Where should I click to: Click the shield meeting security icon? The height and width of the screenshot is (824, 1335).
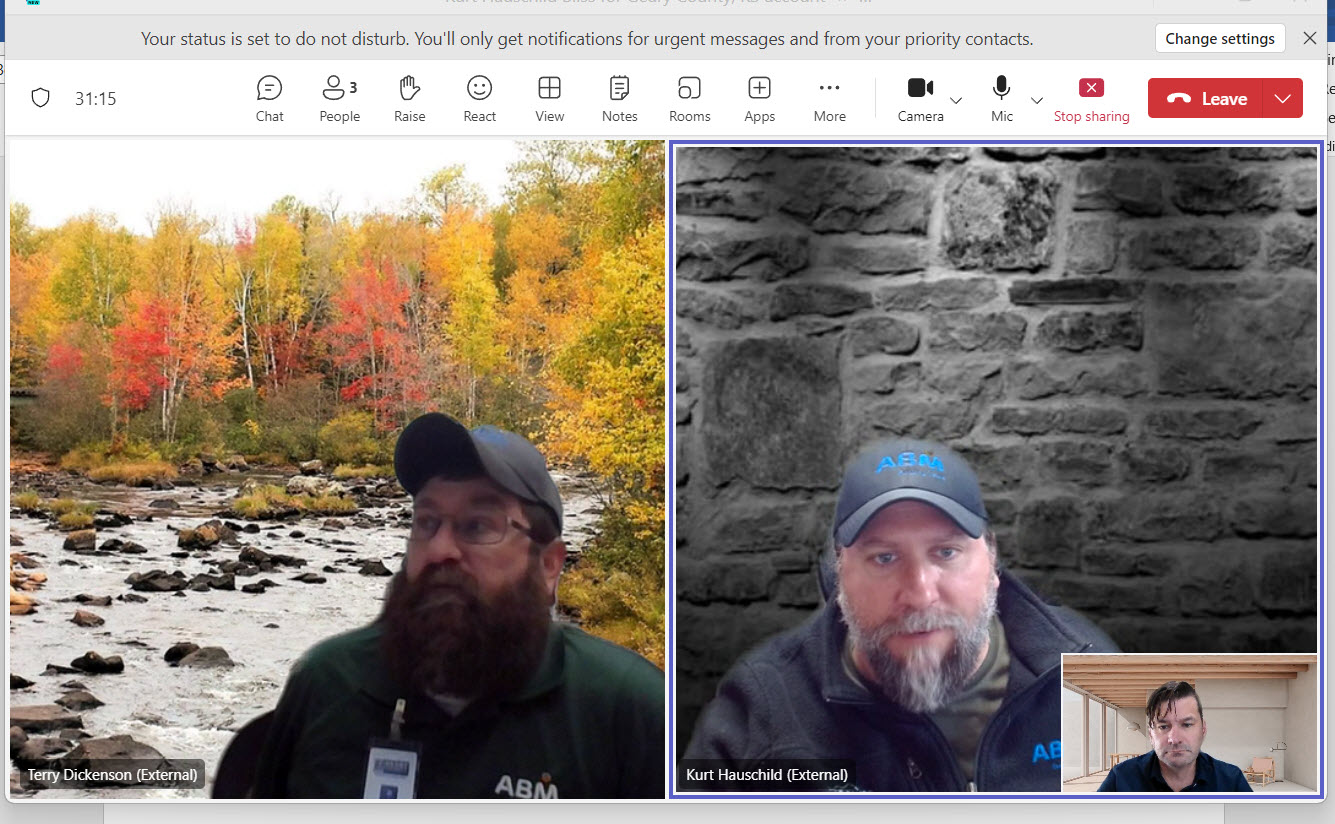click(x=40, y=98)
